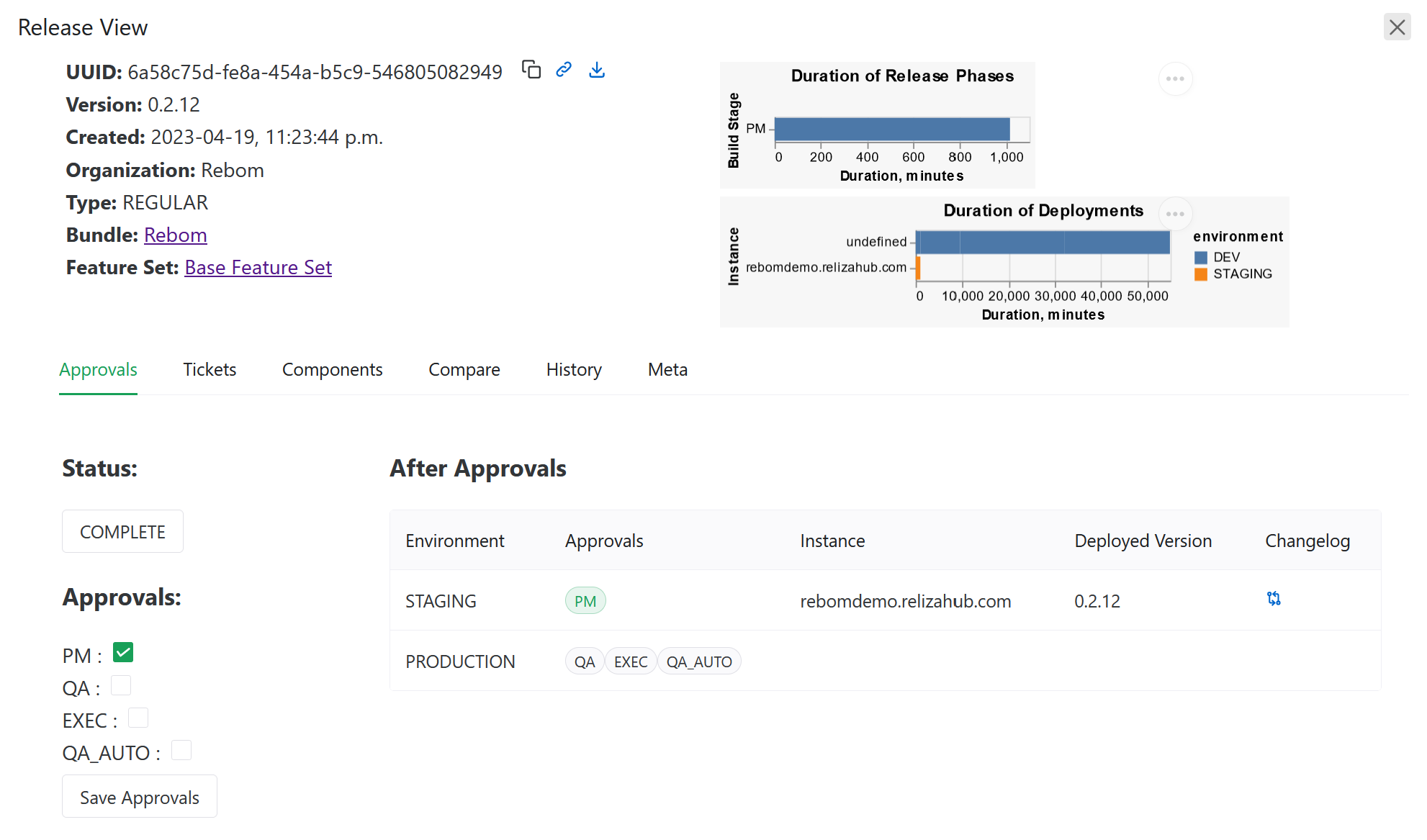Open Release Phases chart options menu
The height and width of the screenshot is (840, 1427).
[x=1175, y=79]
